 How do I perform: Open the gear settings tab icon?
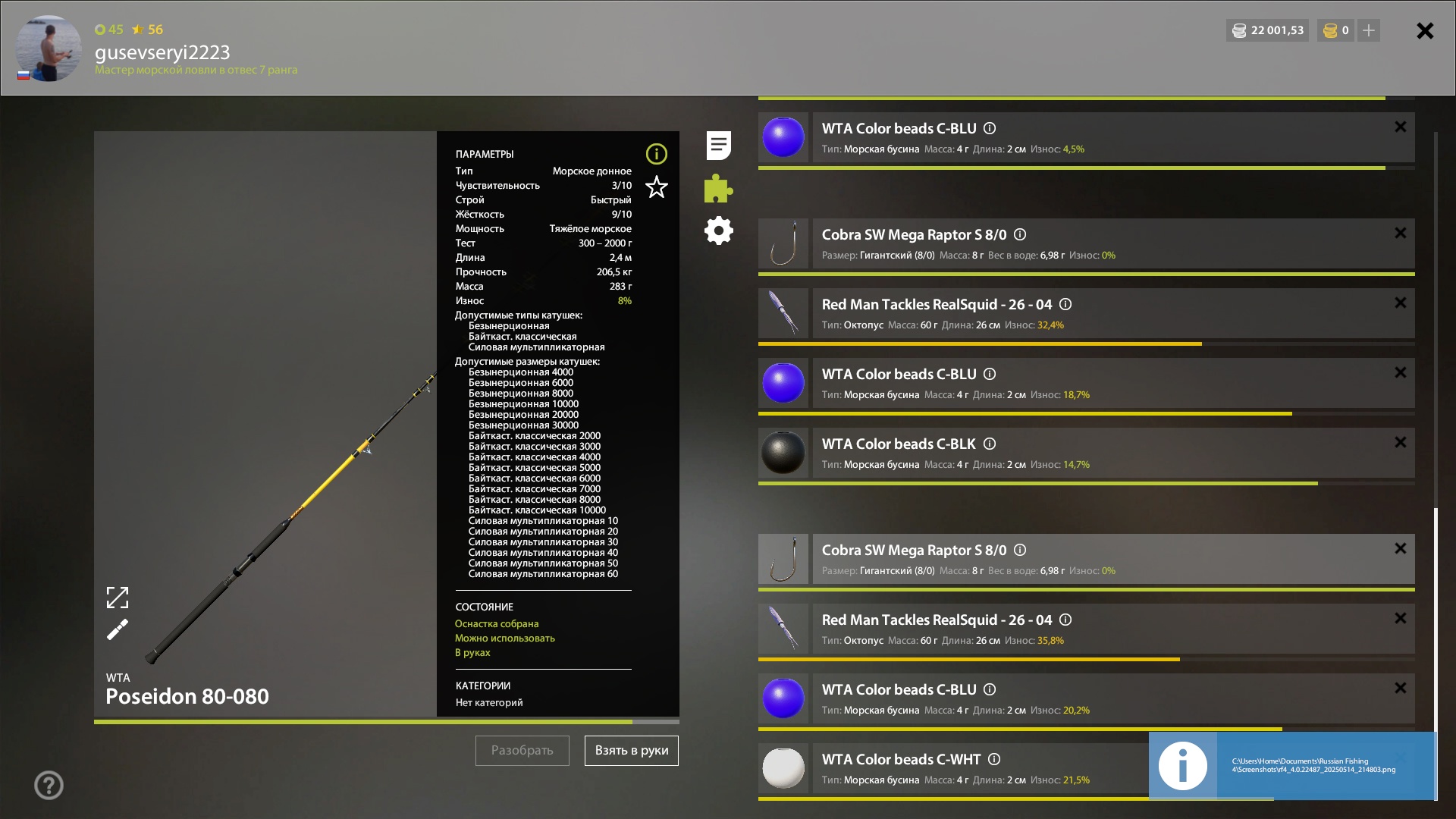718,231
